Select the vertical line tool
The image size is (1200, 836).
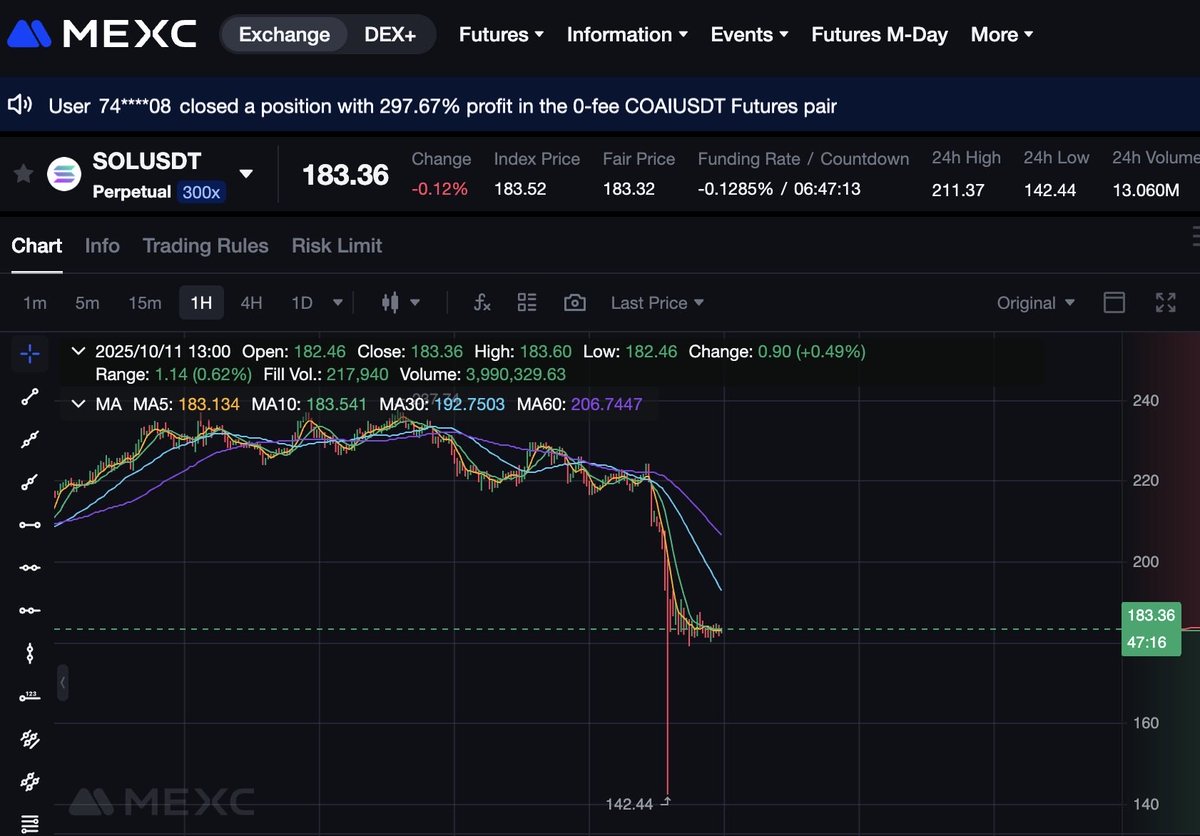click(30, 653)
